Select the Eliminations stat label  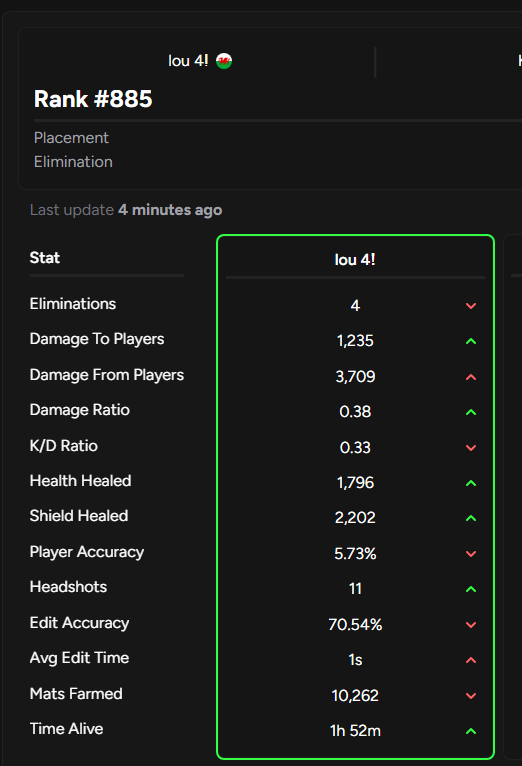pyautogui.click(x=73, y=304)
